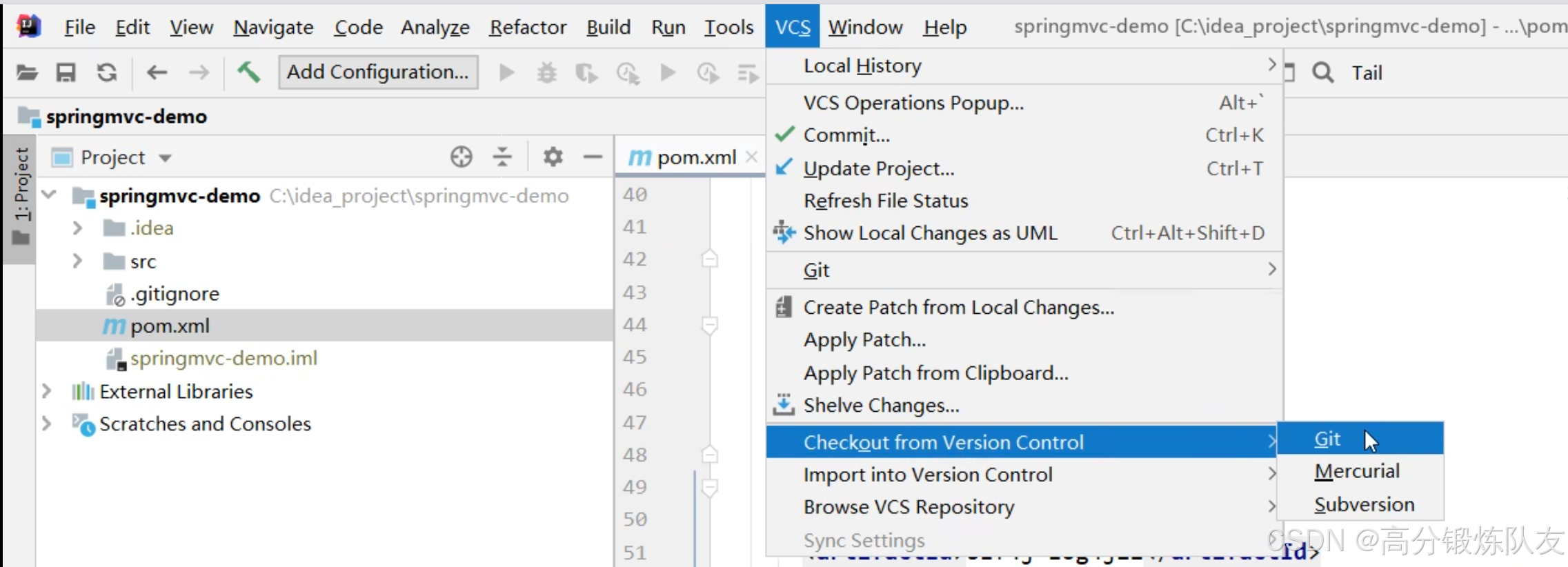Open the Help menu
The width and height of the screenshot is (1568, 567).
point(945,27)
